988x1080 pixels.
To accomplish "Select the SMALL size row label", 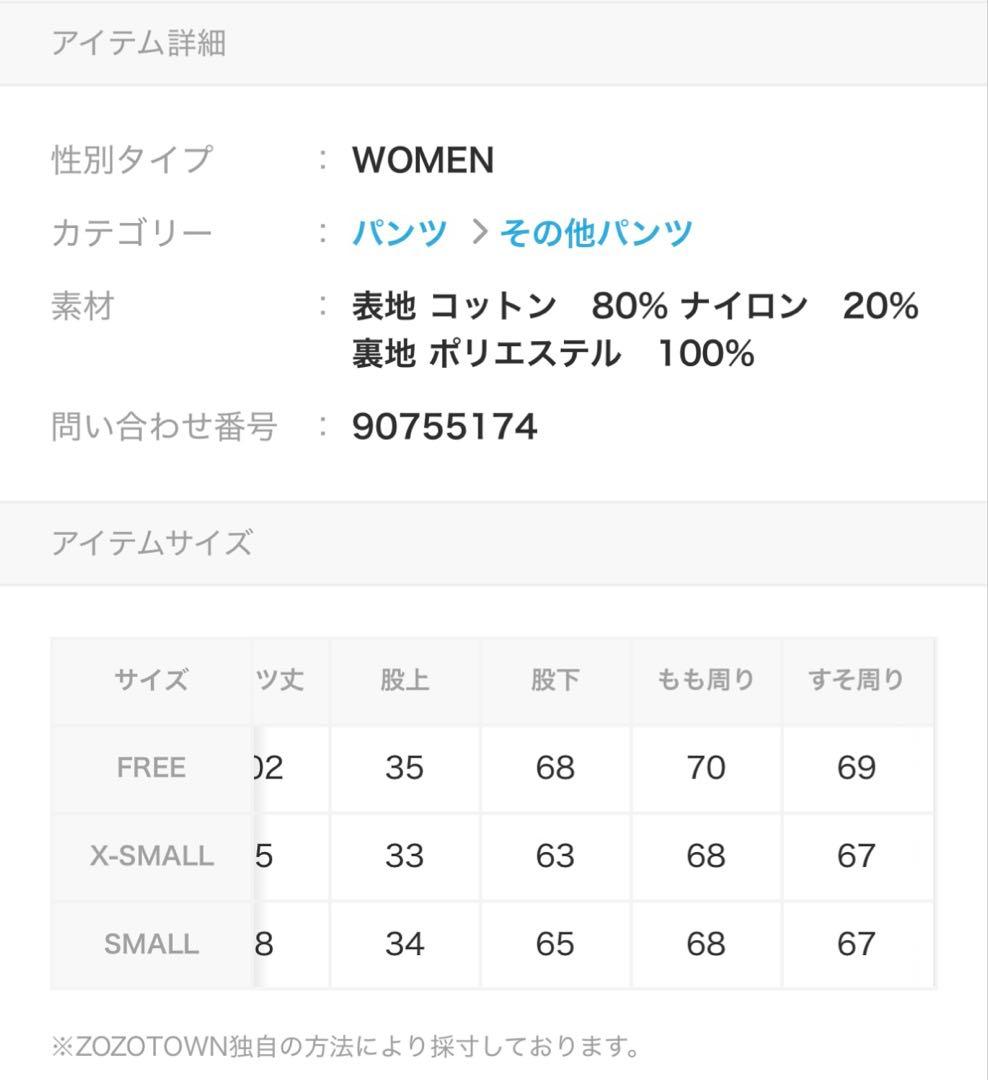I will point(151,944).
